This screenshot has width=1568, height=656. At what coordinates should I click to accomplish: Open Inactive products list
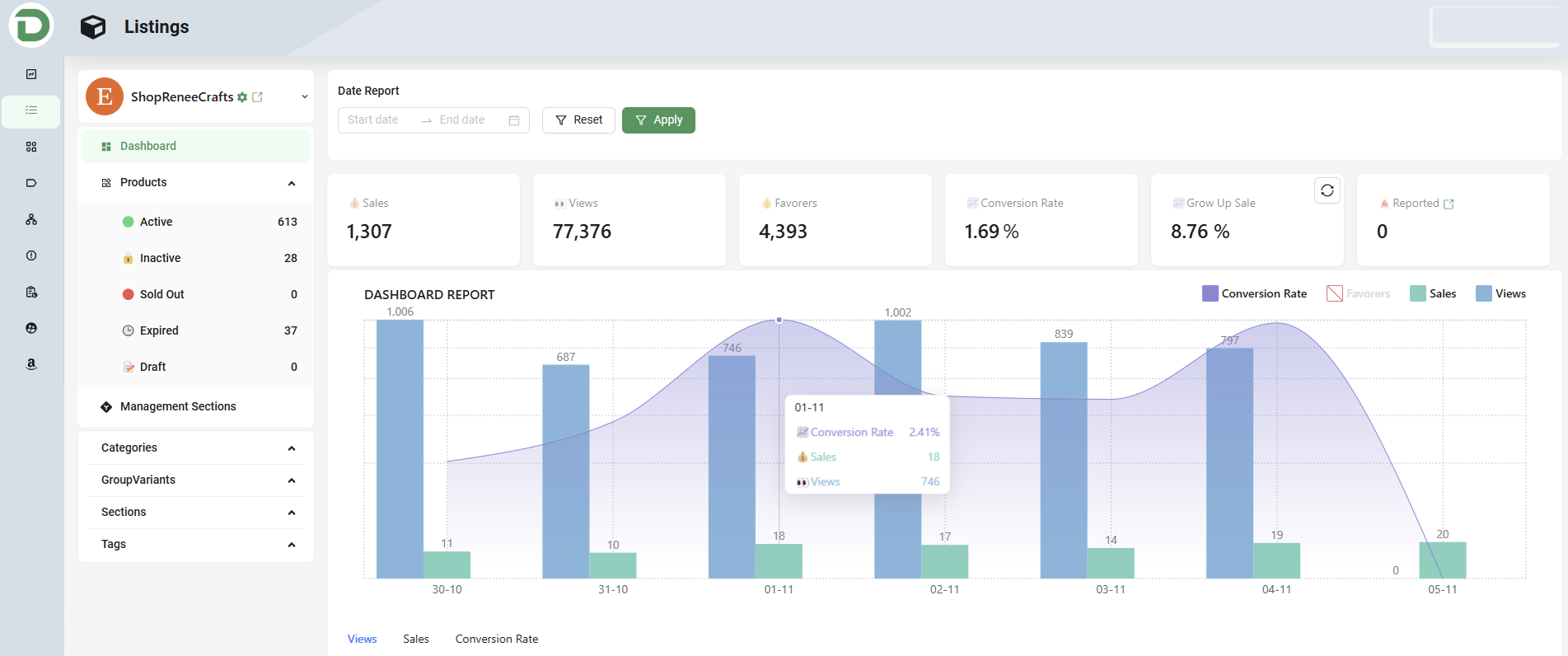click(x=196, y=258)
